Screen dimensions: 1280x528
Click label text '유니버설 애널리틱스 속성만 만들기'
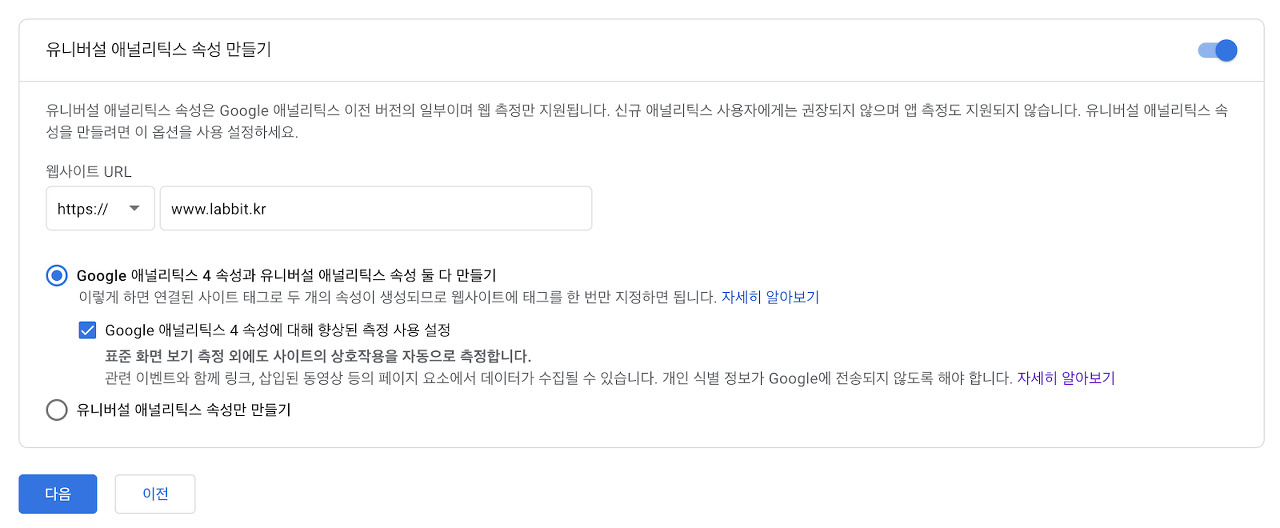point(183,410)
